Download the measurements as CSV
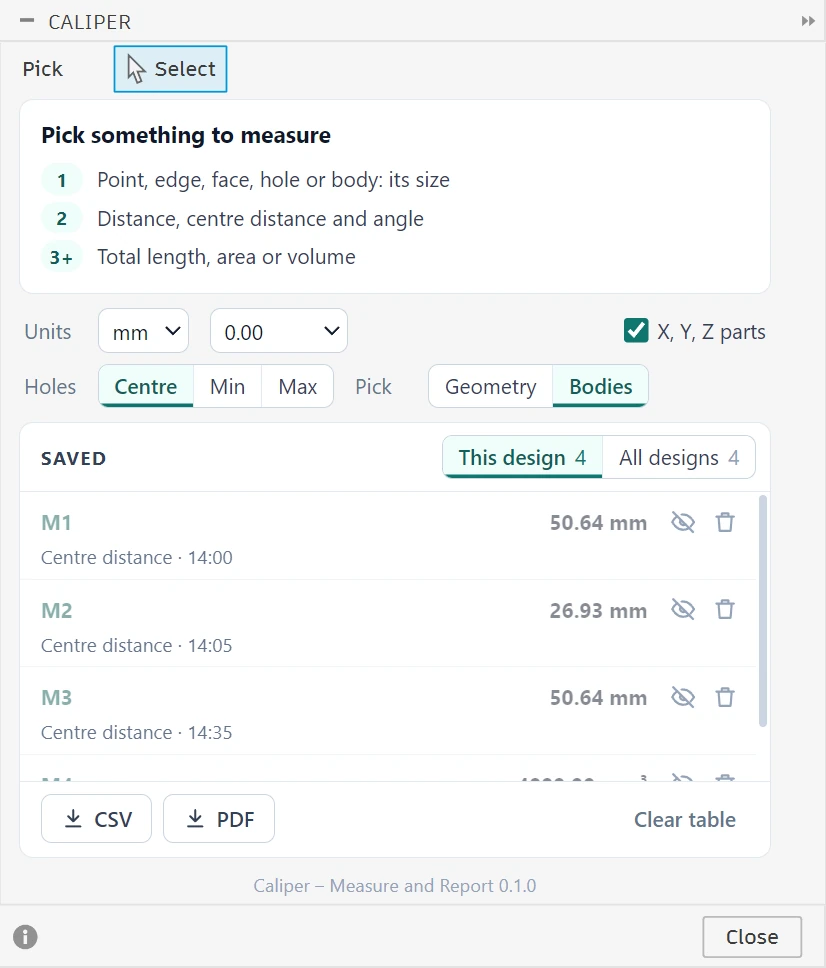This screenshot has width=826, height=968. point(96,819)
